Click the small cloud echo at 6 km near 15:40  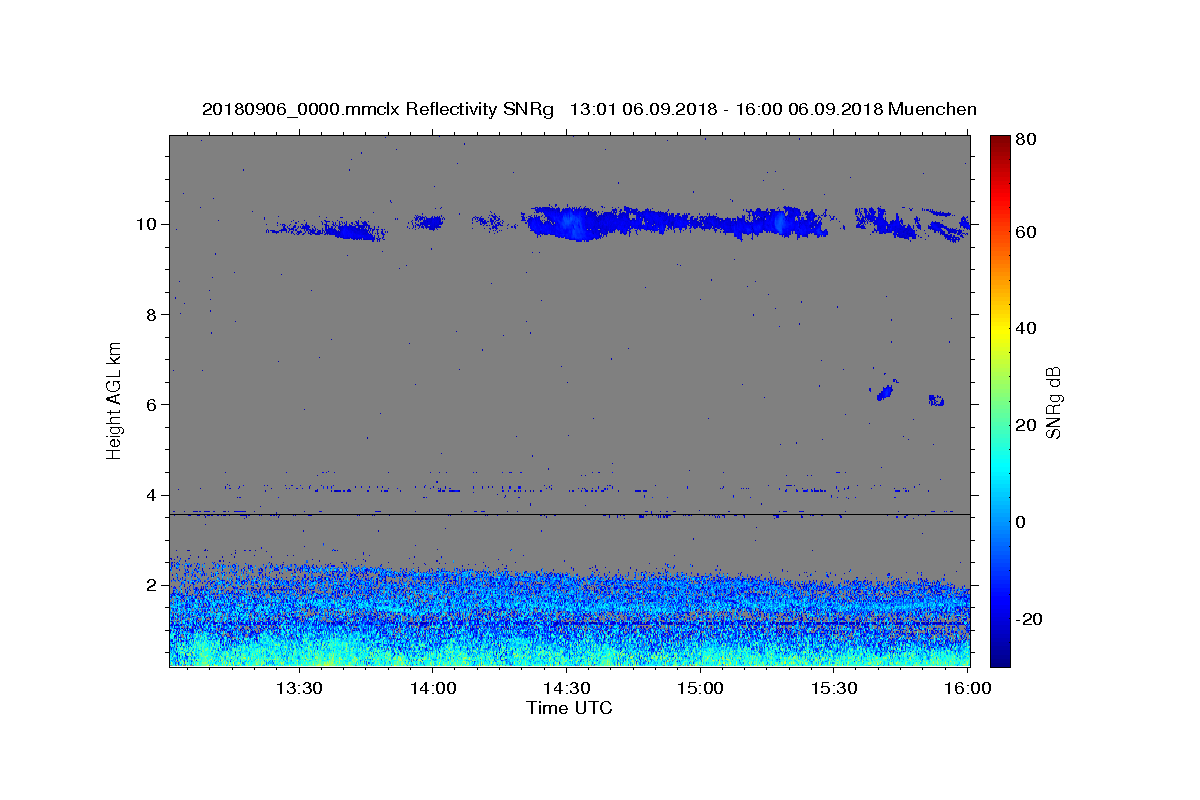coord(885,391)
